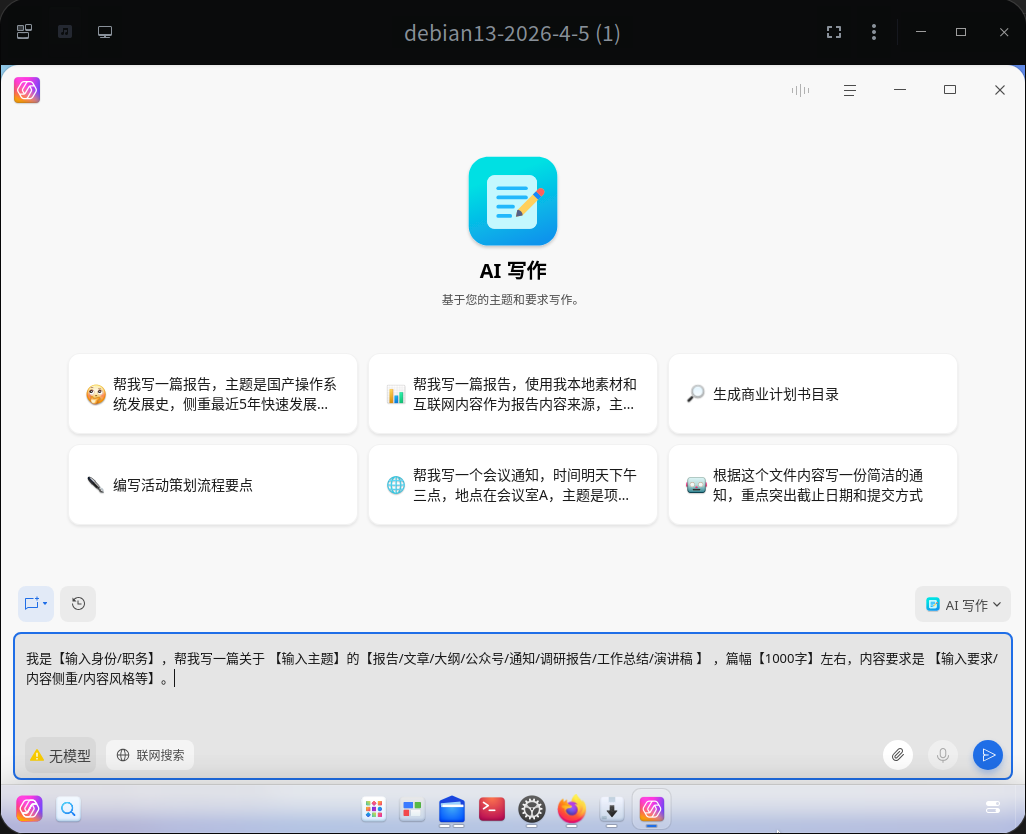Select the 编写活动策划流程要点 suggestion card

(x=212, y=485)
